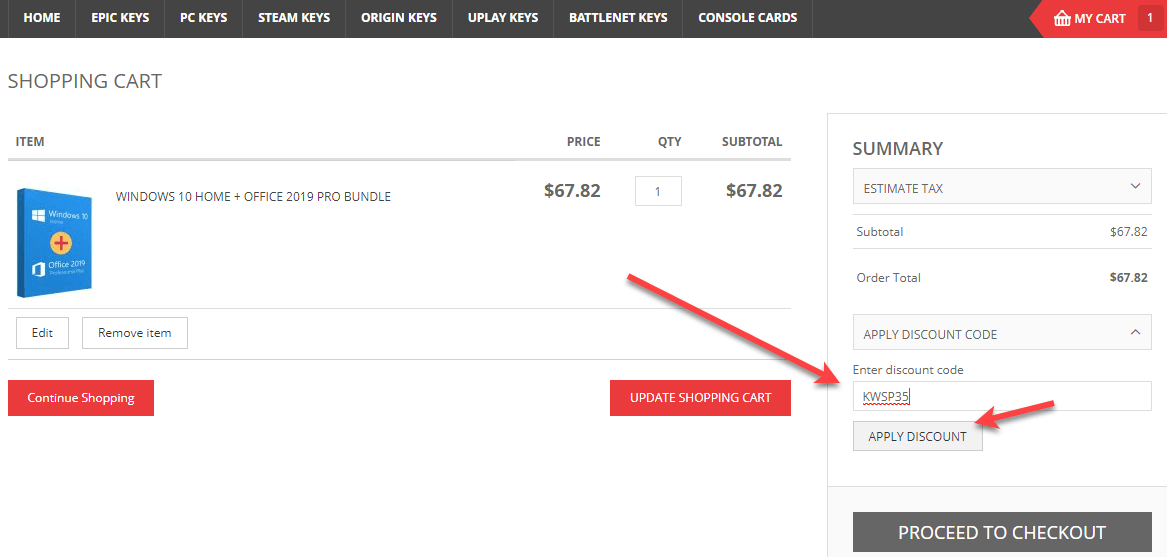The height and width of the screenshot is (557, 1167).
Task: Click the cart item count badge
Action: pos(1150,19)
